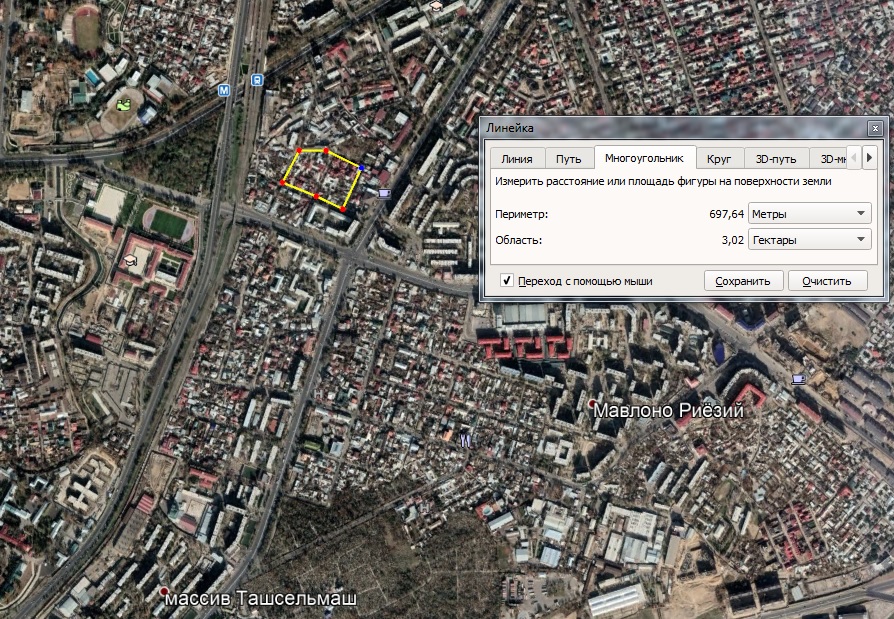Switch to the Круг tab

(x=719, y=159)
